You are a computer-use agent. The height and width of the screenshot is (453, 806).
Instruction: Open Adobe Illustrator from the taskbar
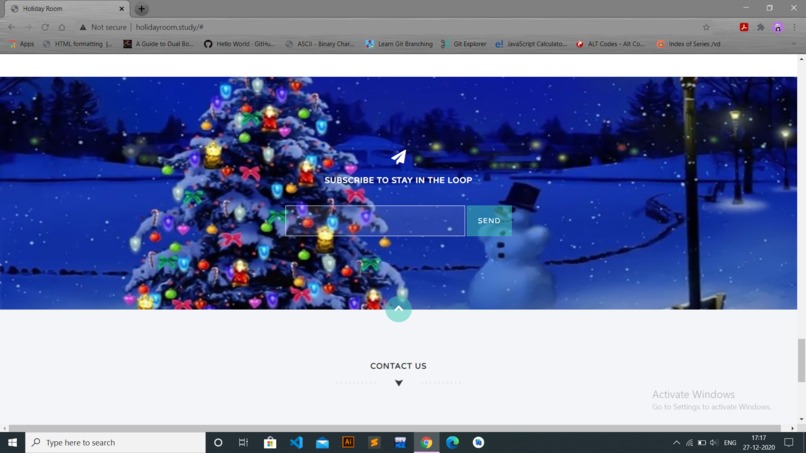(x=348, y=442)
